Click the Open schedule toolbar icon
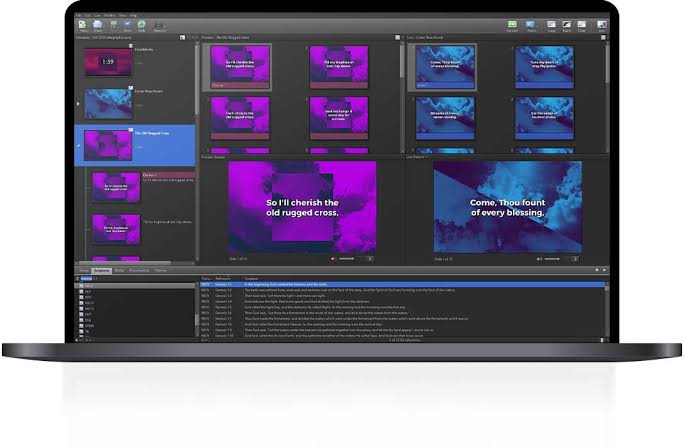The width and height of the screenshot is (684, 448). (x=100, y=25)
